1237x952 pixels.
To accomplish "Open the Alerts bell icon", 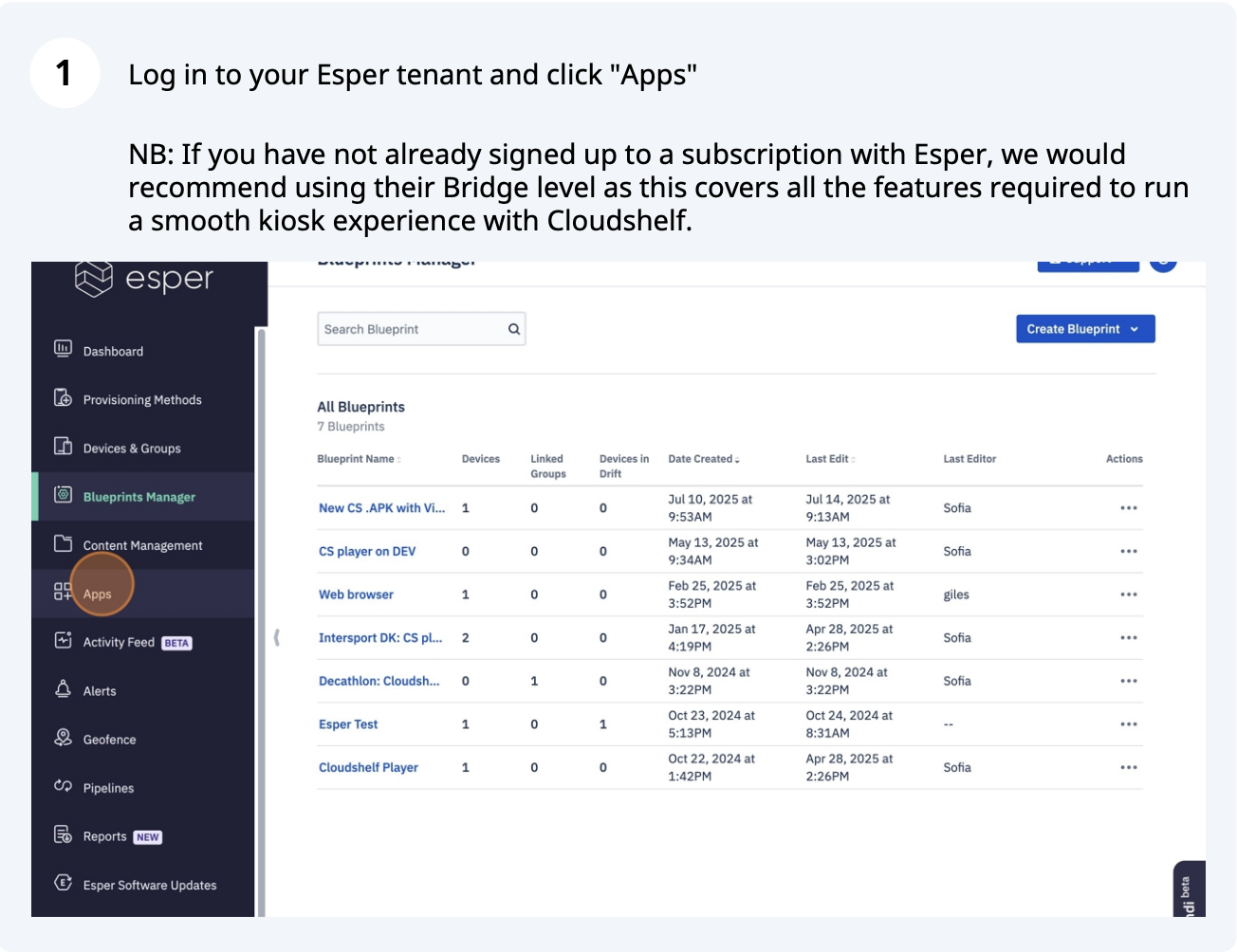I will (x=63, y=689).
